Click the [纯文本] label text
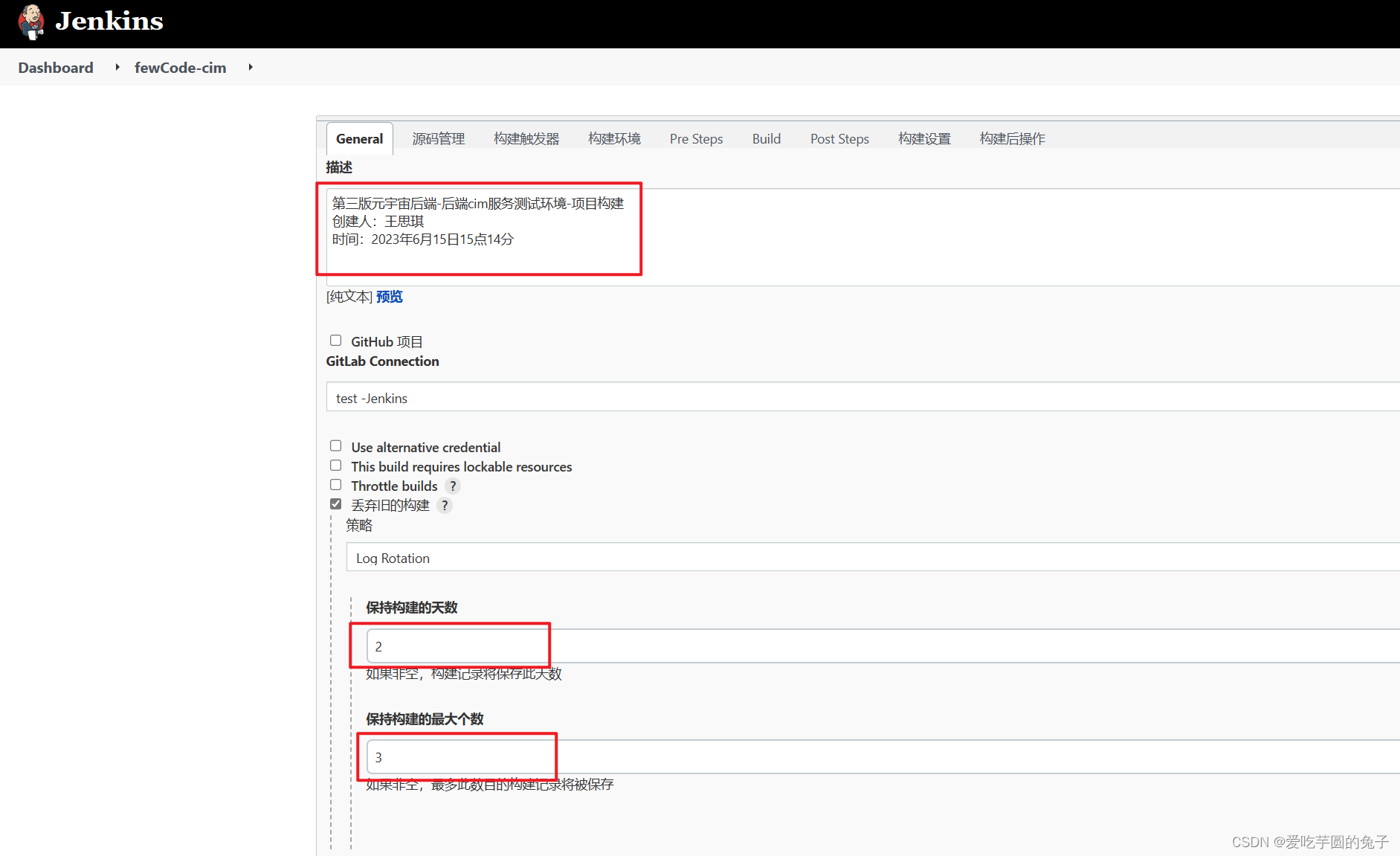This screenshot has width=1400, height=856. coord(349,297)
